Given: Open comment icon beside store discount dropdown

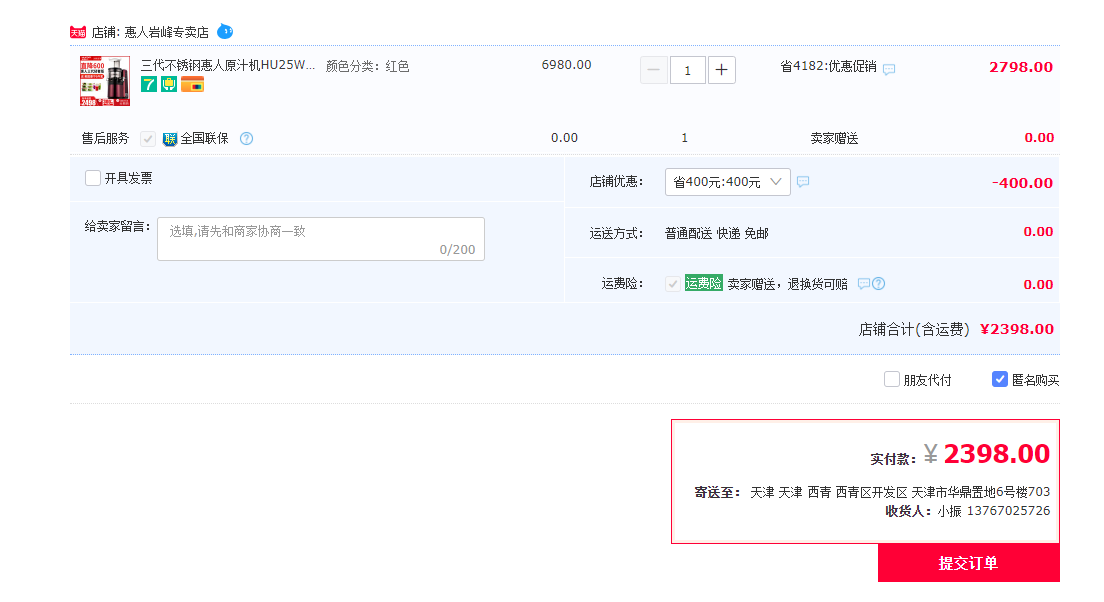Looking at the screenshot, I should 803,182.
